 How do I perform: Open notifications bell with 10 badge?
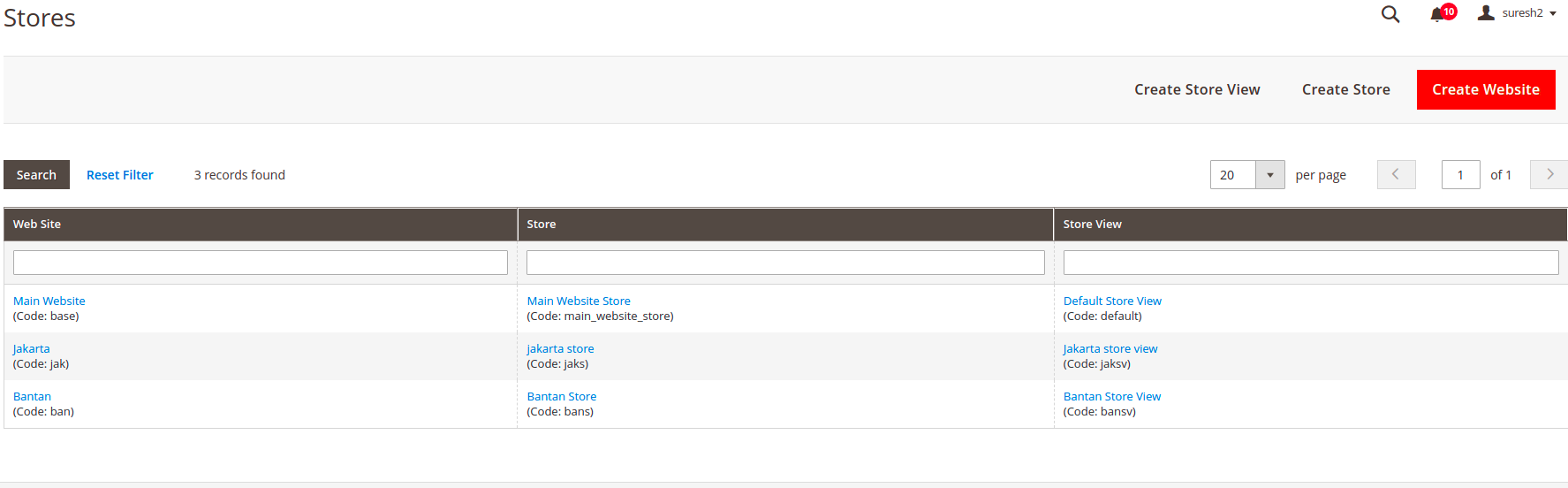[1438, 14]
